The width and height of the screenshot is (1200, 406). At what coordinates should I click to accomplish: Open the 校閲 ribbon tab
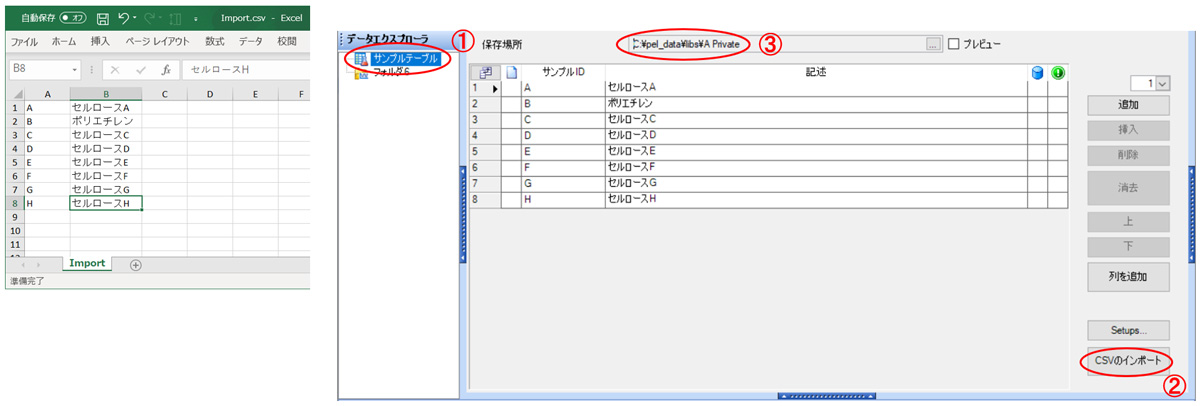(287, 42)
